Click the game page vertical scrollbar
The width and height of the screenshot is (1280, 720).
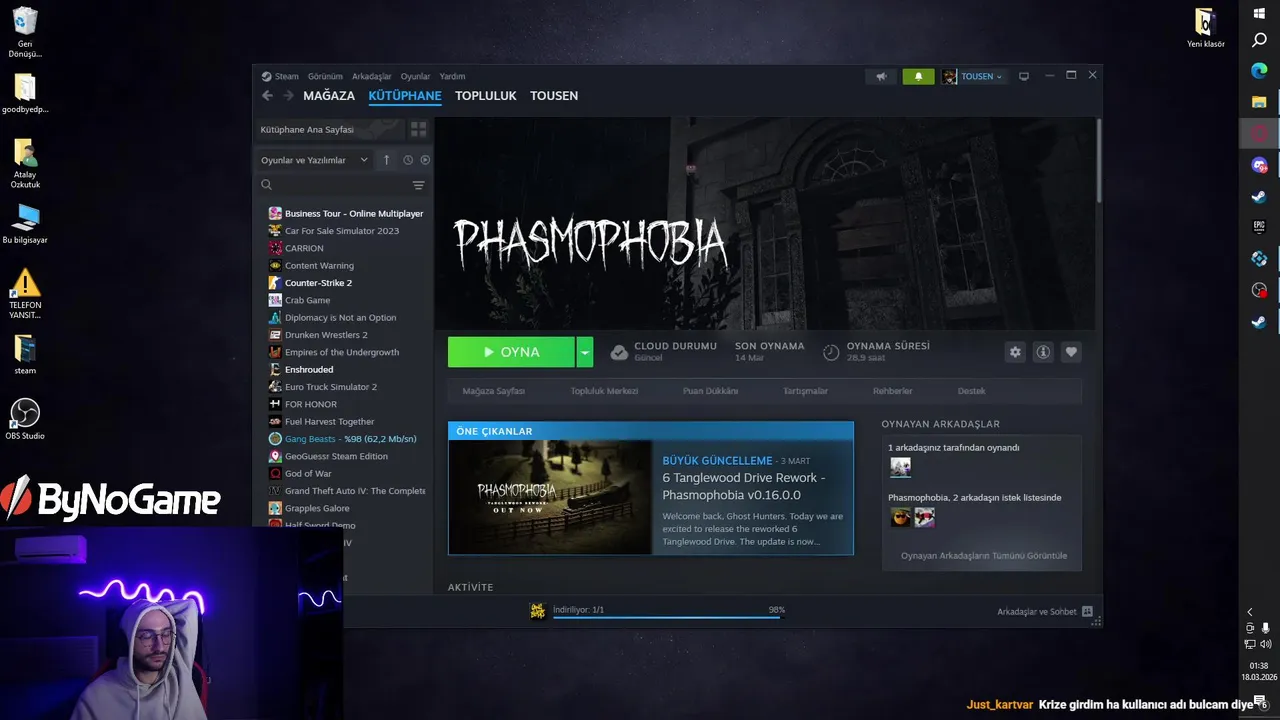[1098, 160]
